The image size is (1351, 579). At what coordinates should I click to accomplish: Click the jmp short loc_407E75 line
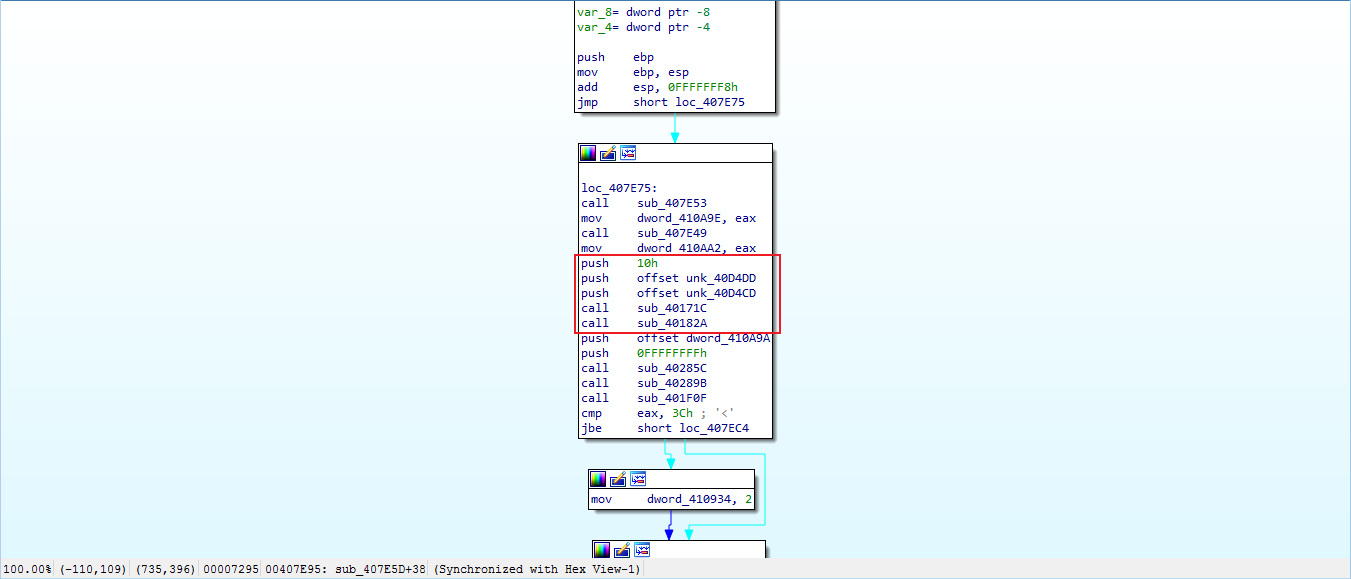pos(661,102)
